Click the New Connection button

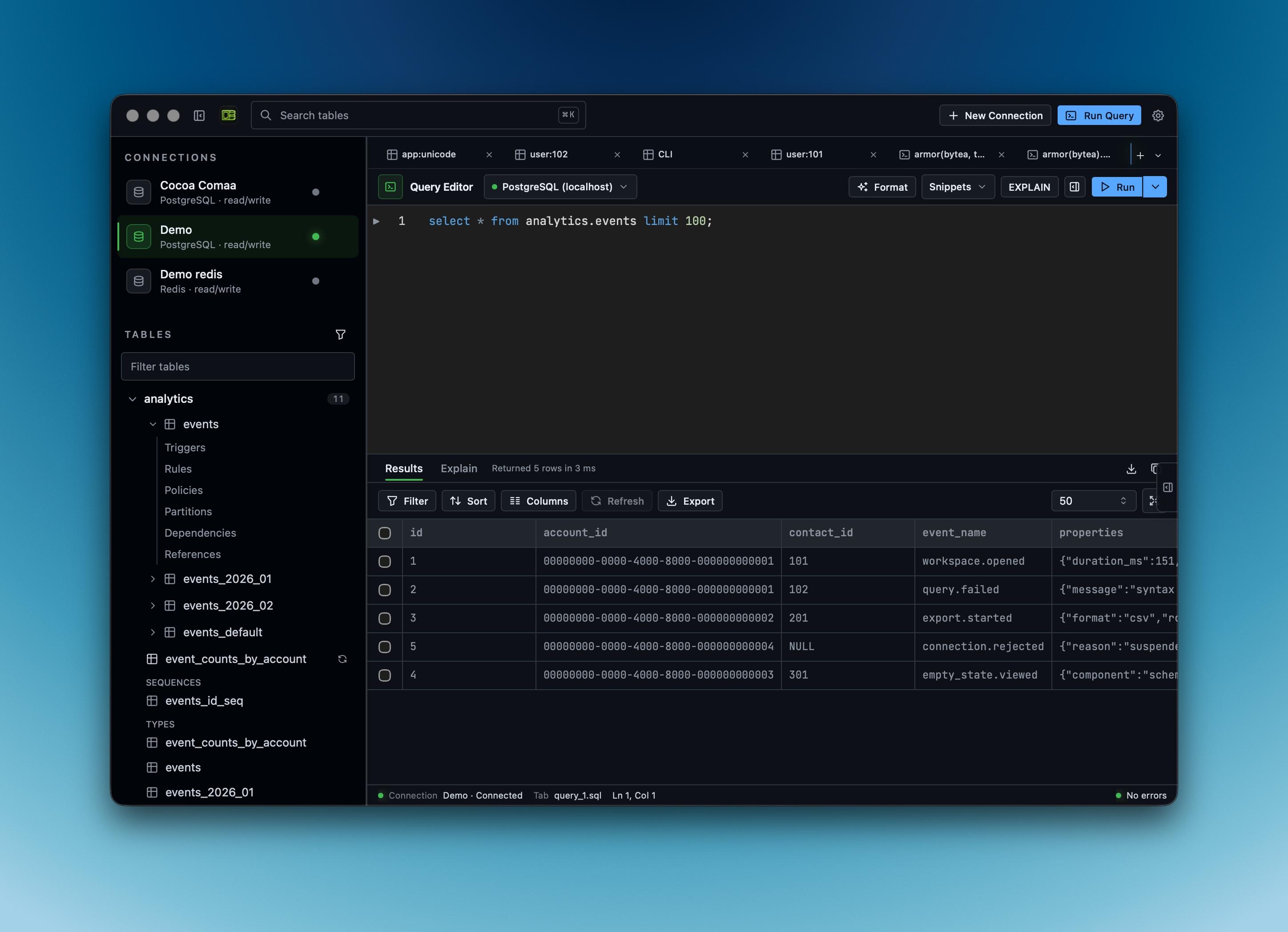point(995,115)
